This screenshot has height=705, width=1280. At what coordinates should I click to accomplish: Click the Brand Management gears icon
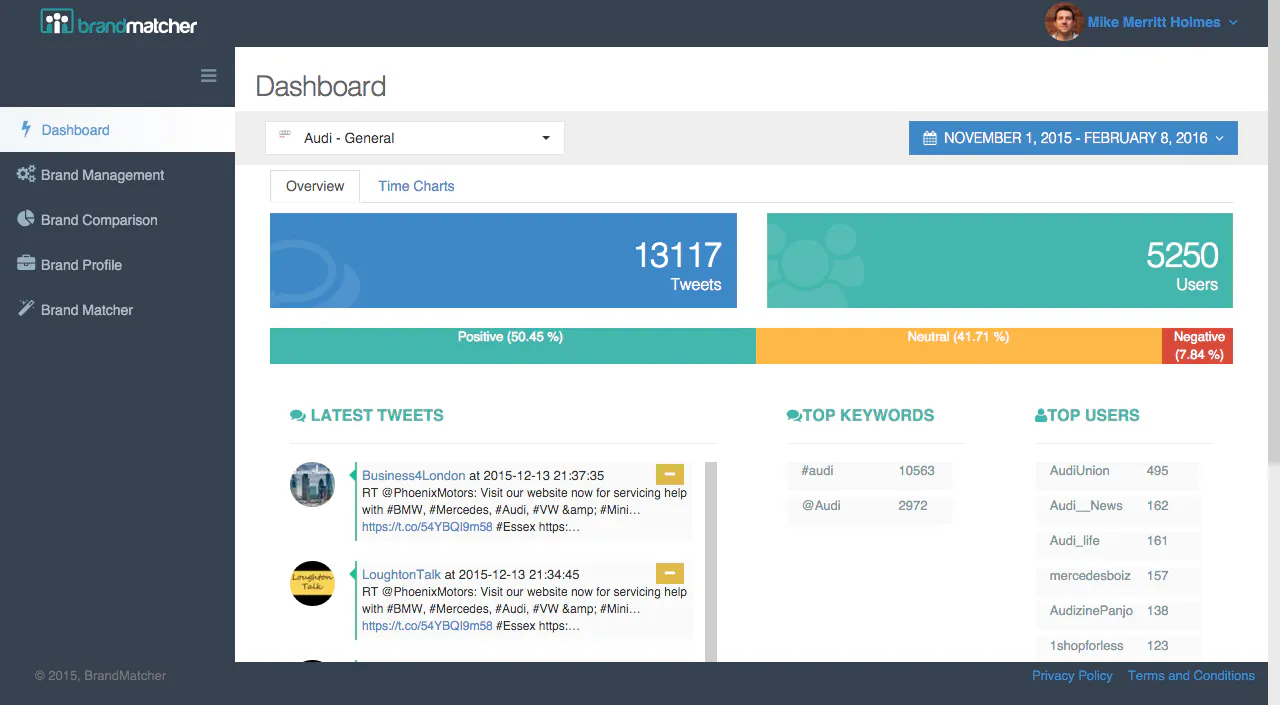(26, 174)
